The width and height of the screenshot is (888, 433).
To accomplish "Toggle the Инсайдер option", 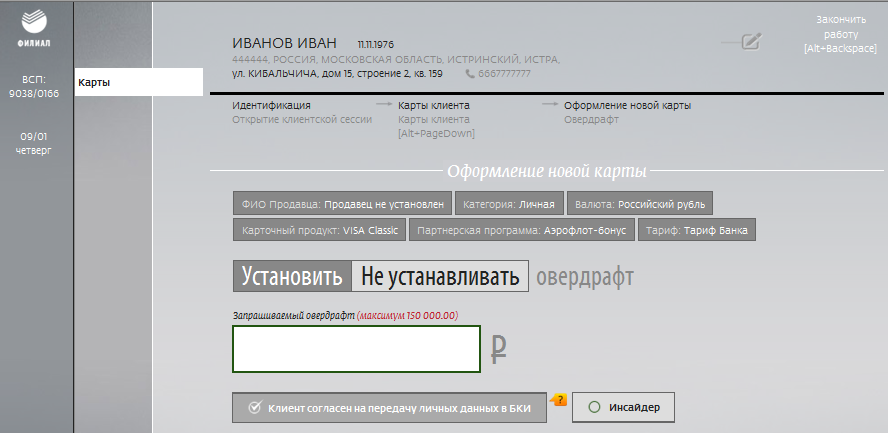I will tap(624, 407).
